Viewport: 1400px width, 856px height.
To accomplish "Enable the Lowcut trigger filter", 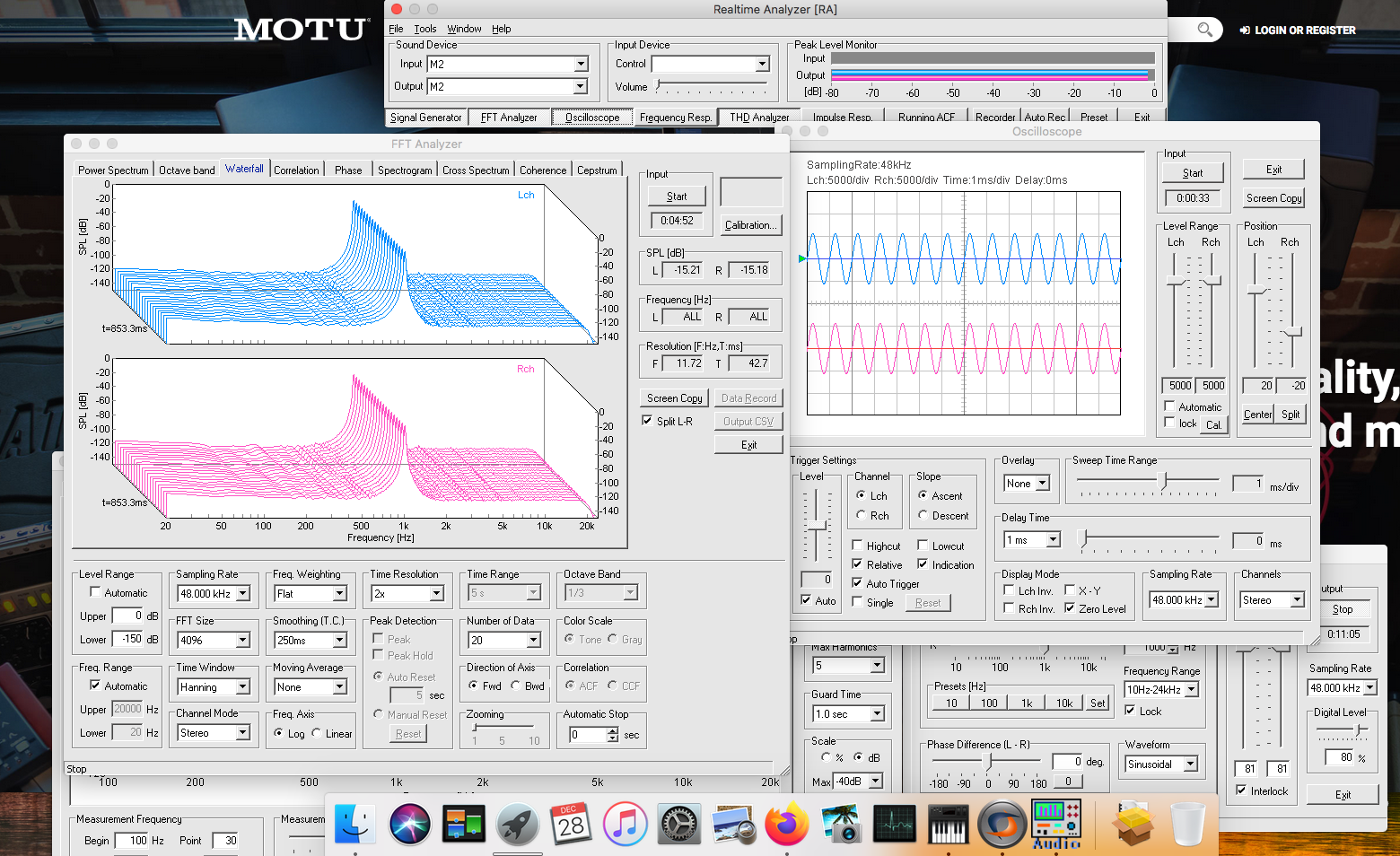I will pos(923,546).
